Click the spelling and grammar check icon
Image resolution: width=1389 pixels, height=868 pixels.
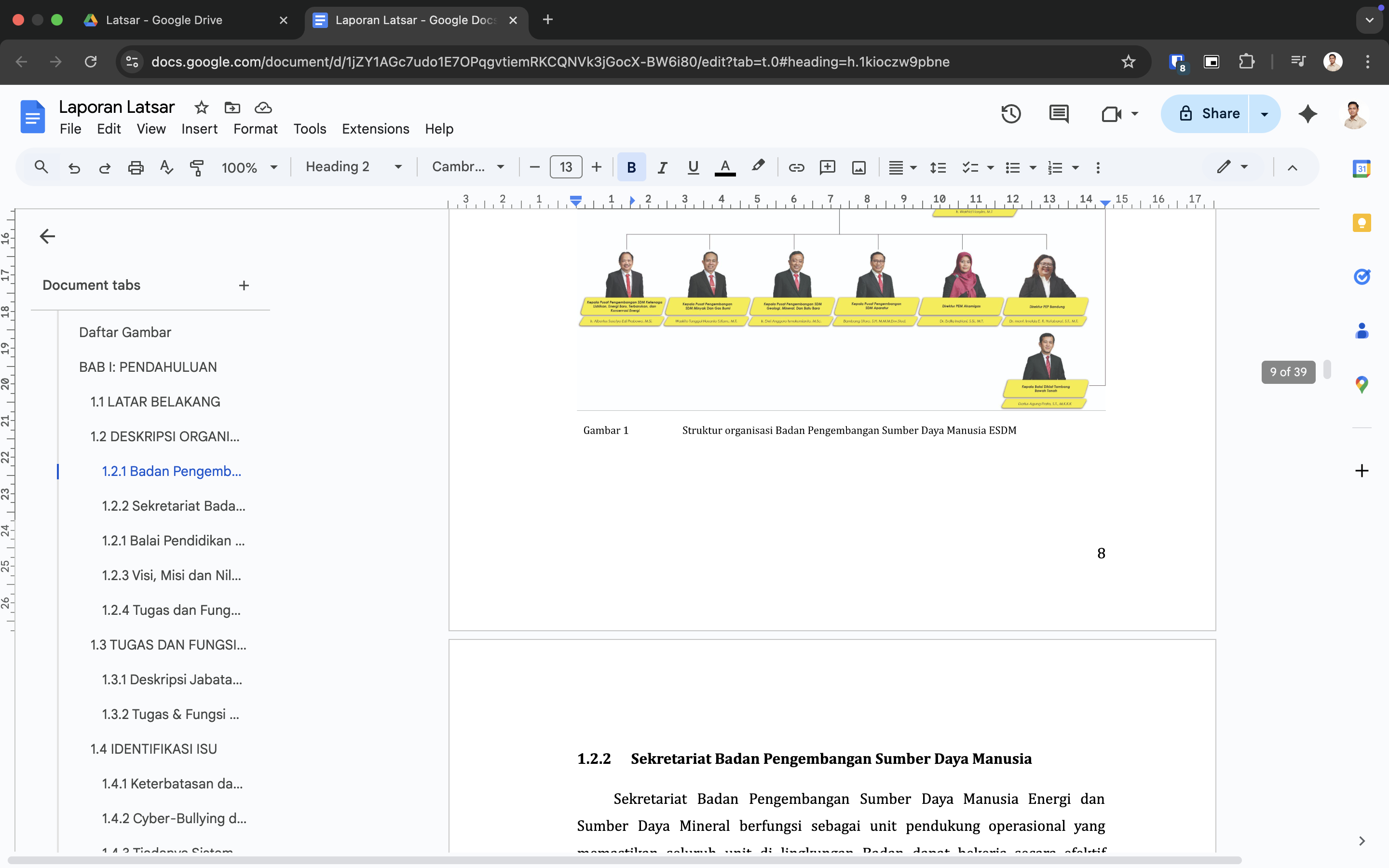pos(166,167)
